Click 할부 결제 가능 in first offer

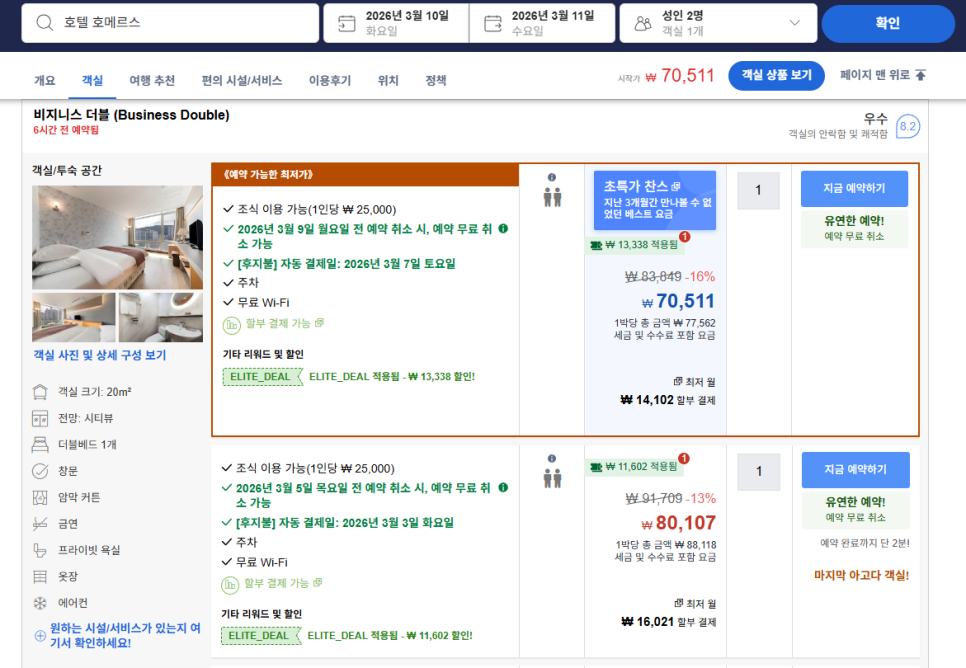(284, 323)
